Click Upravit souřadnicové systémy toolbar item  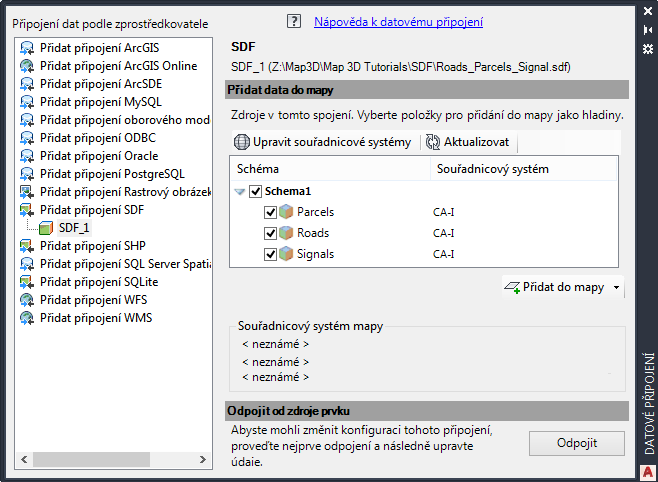pos(323,142)
